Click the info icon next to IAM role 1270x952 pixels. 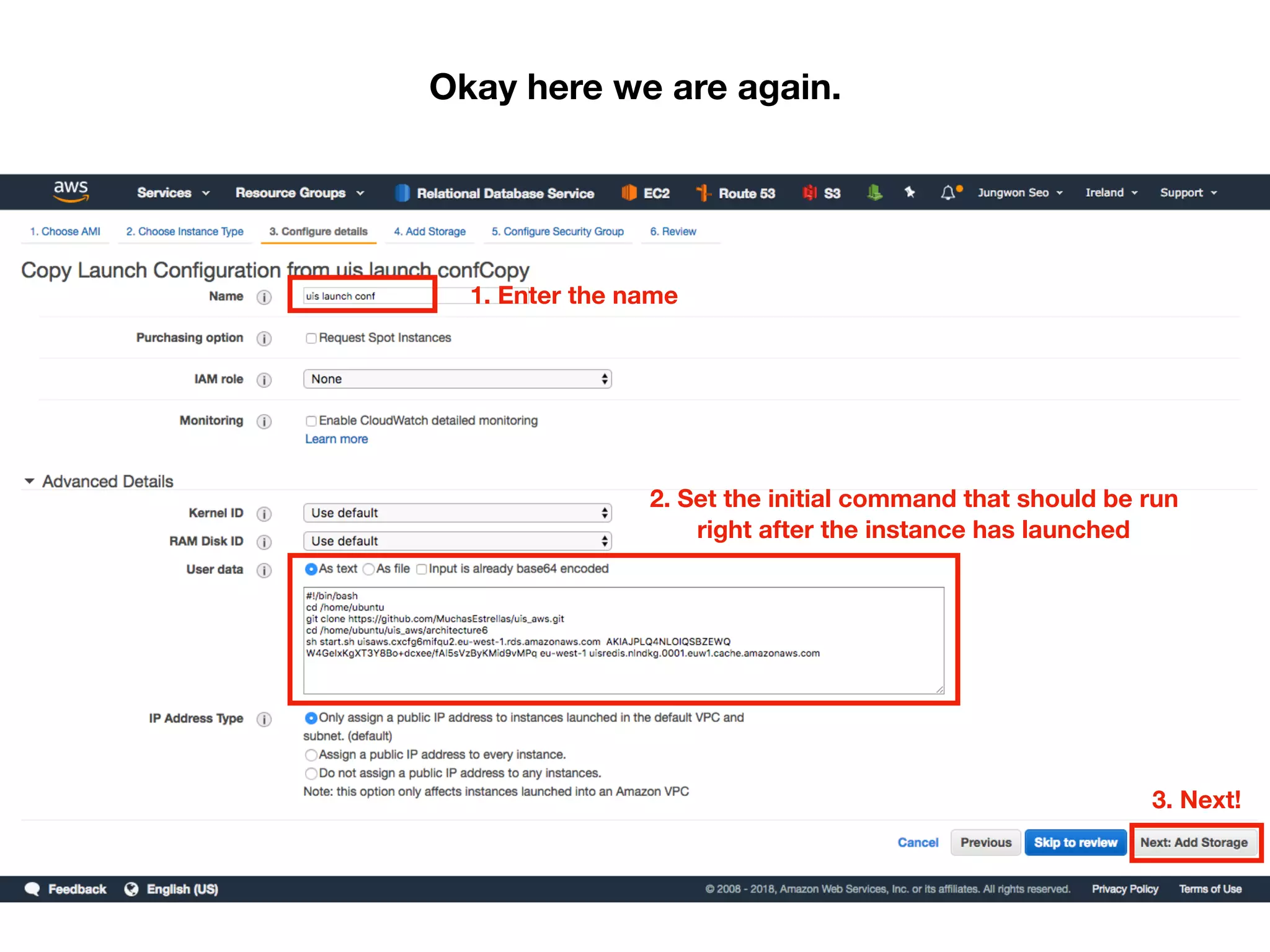pos(264,380)
